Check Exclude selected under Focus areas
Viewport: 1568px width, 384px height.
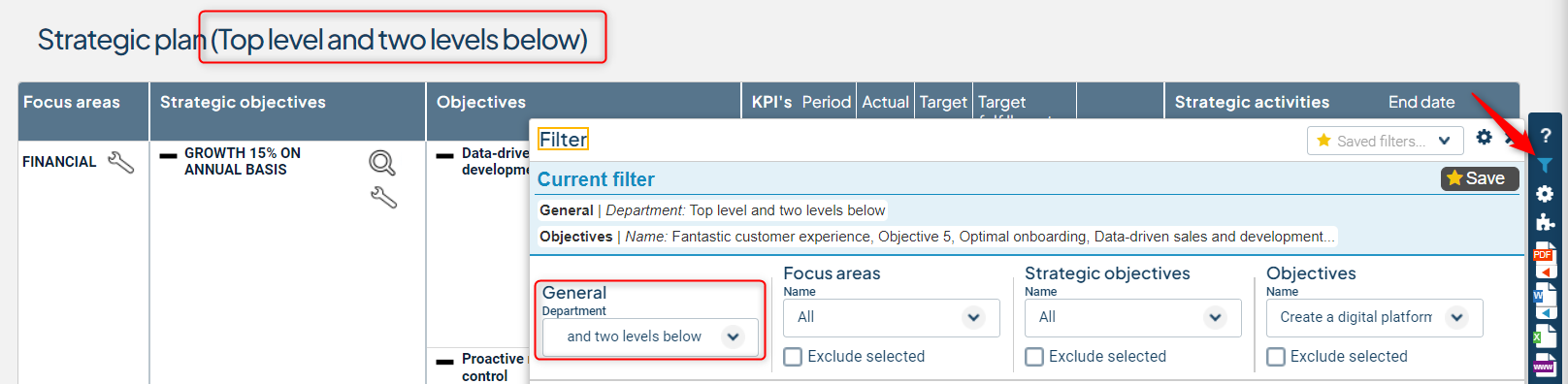point(793,357)
